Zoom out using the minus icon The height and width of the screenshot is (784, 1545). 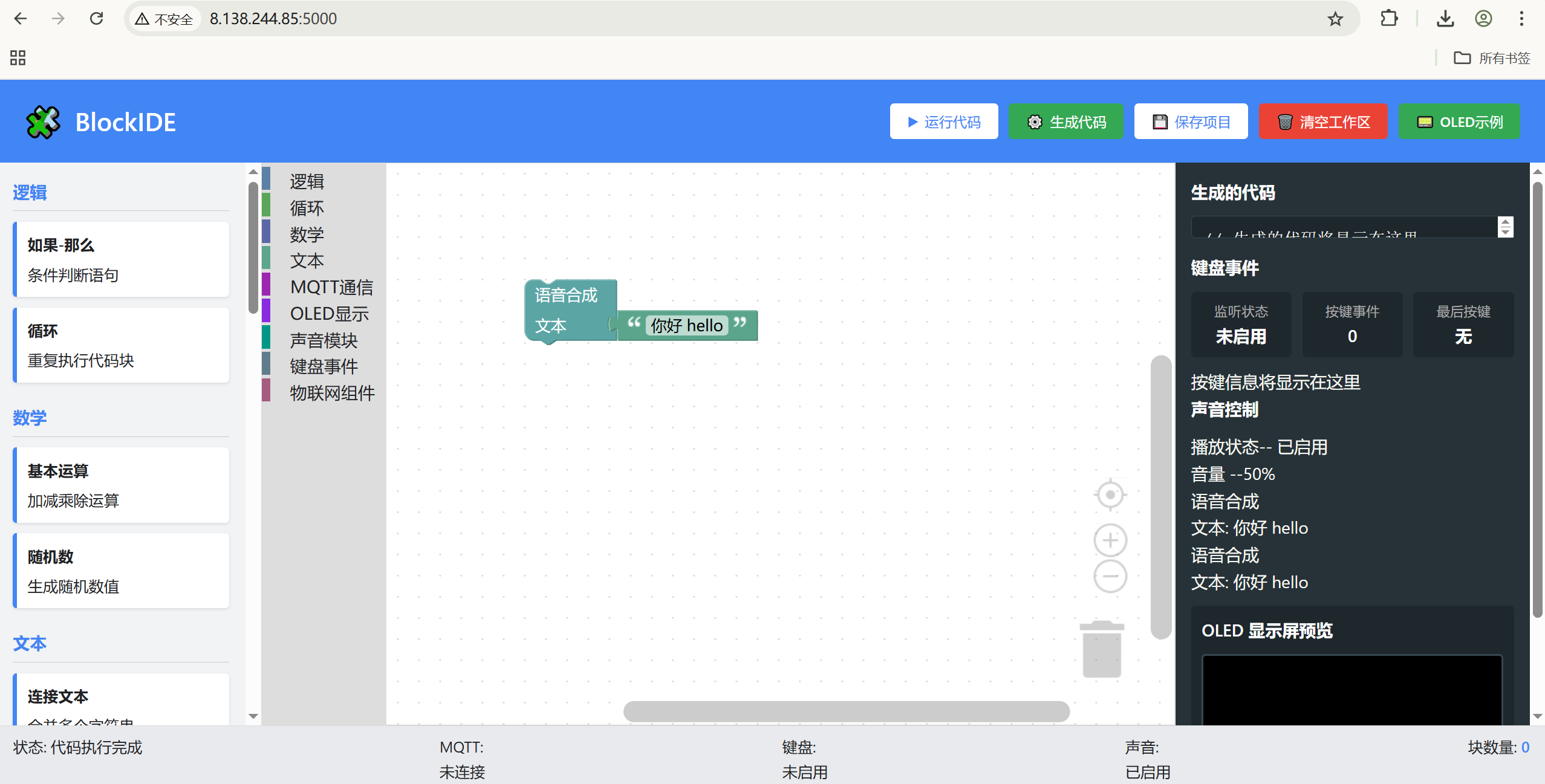tap(1110, 576)
